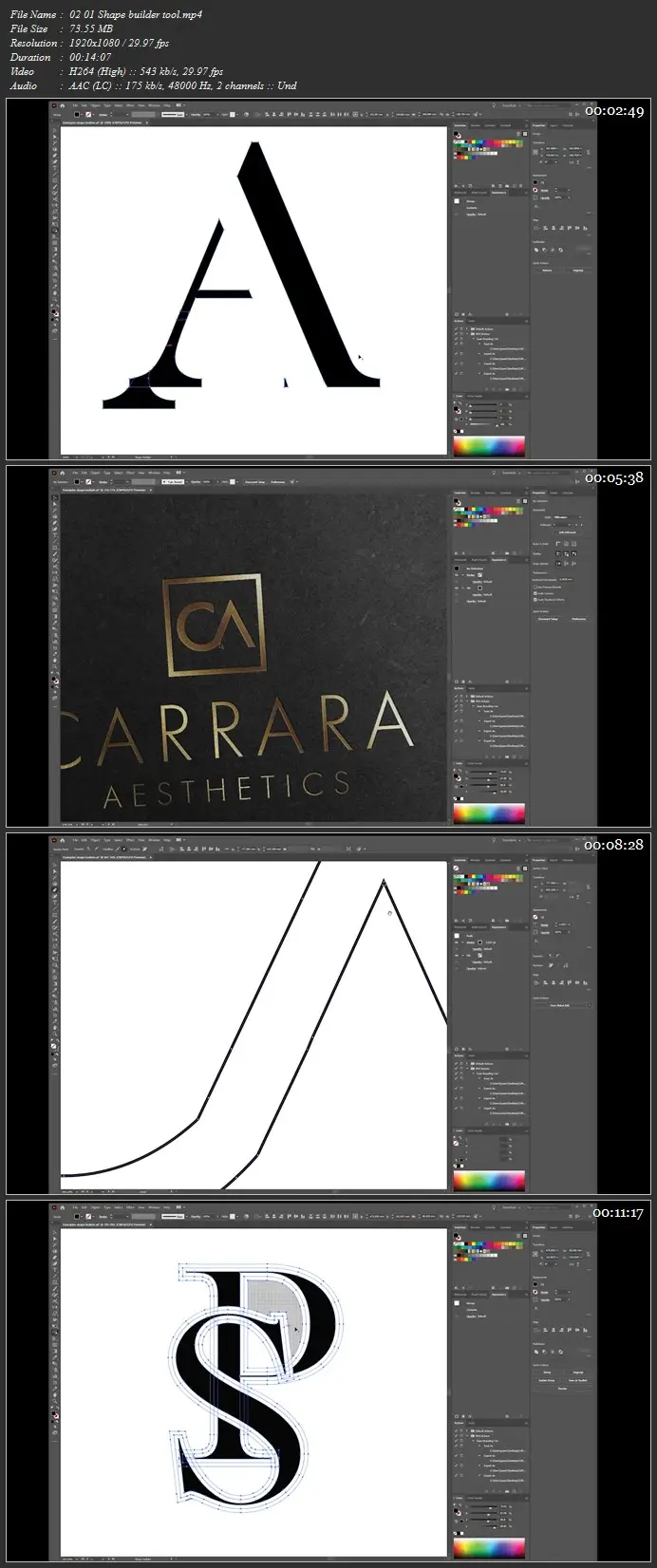Viewport: 657px width, 1568px height.
Task: Open Artboard selector dropdown, 00:05:38 frame
Action: click(562, 525)
